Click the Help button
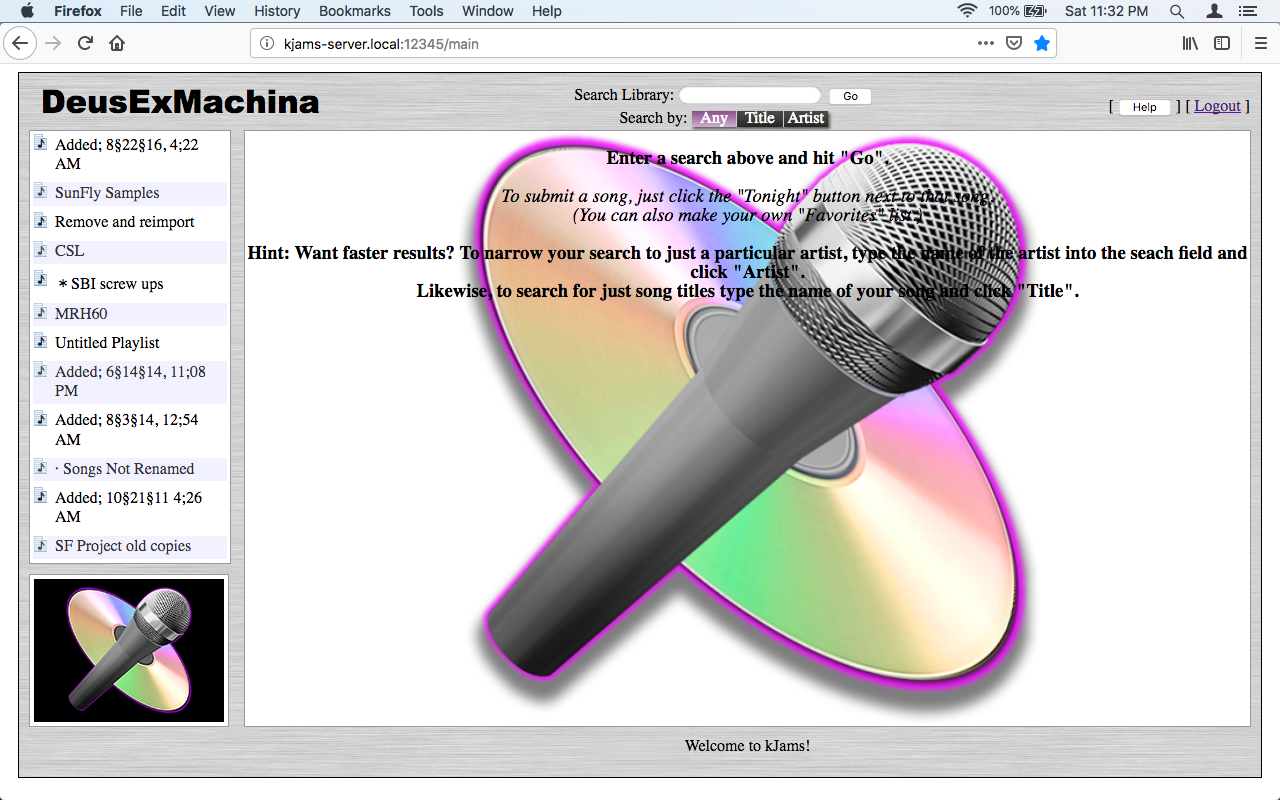1280x800 pixels. pyautogui.click(x=1145, y=107)
